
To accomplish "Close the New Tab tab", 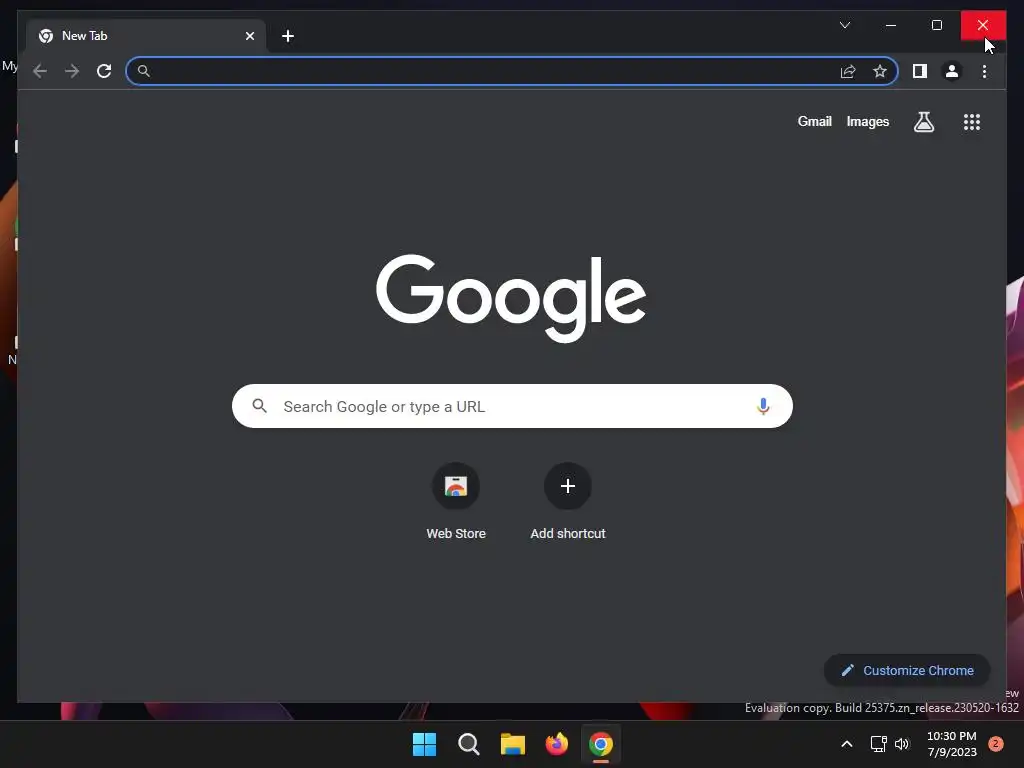I will (249, 36).
